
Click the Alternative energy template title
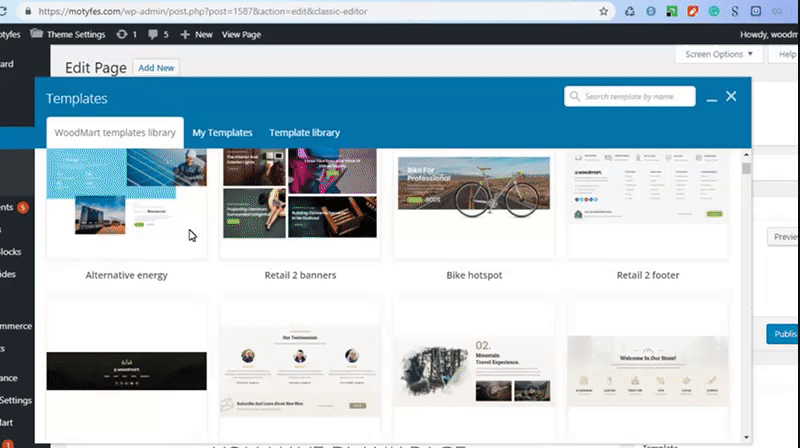click(127, 275)
